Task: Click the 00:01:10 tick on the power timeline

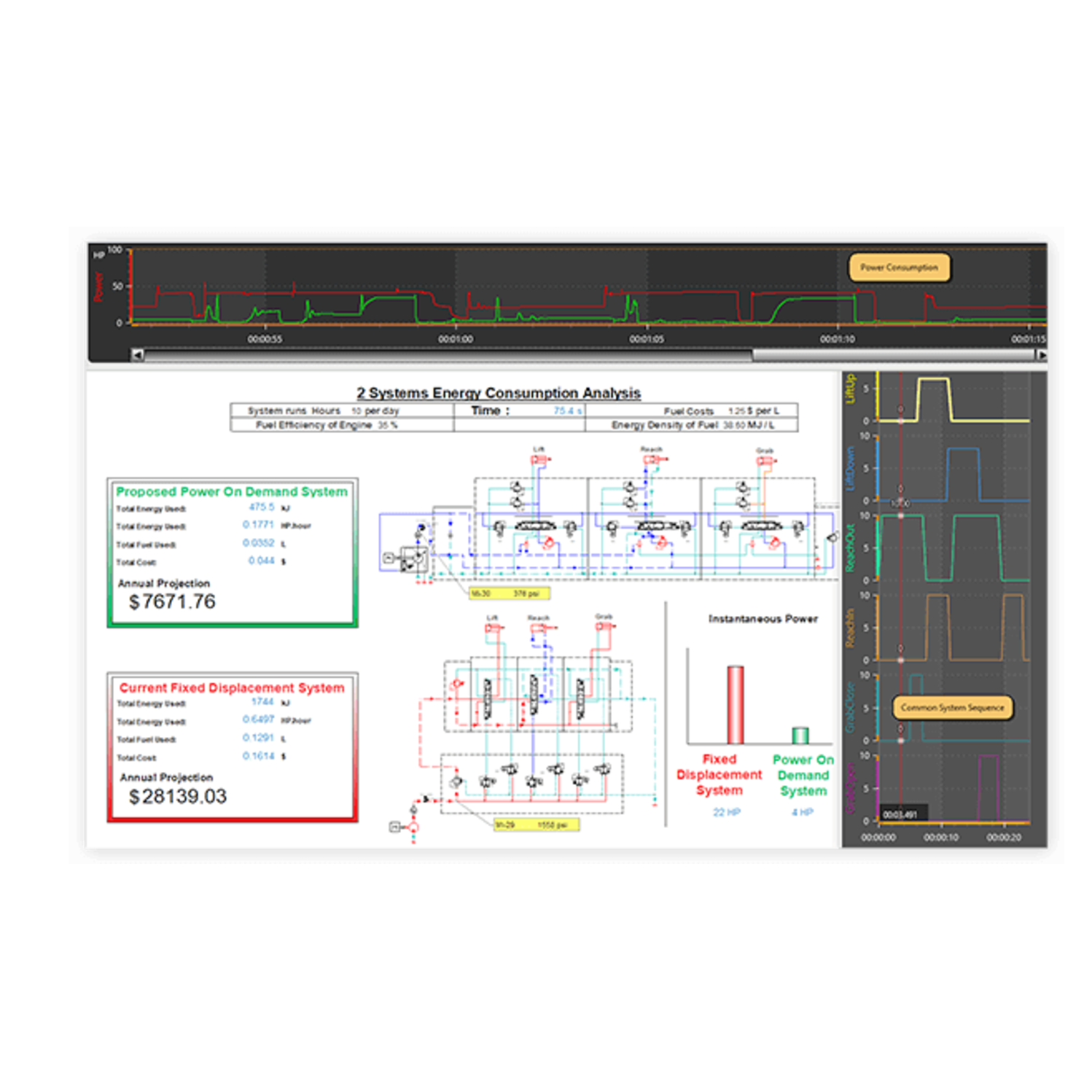Action: pyautogui.click(x=837, y=339)
